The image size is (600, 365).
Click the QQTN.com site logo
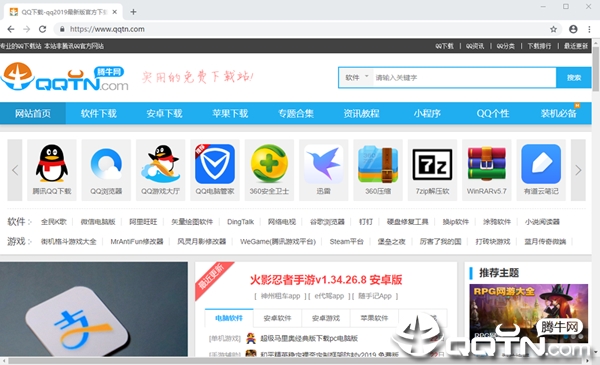(64, 77)
